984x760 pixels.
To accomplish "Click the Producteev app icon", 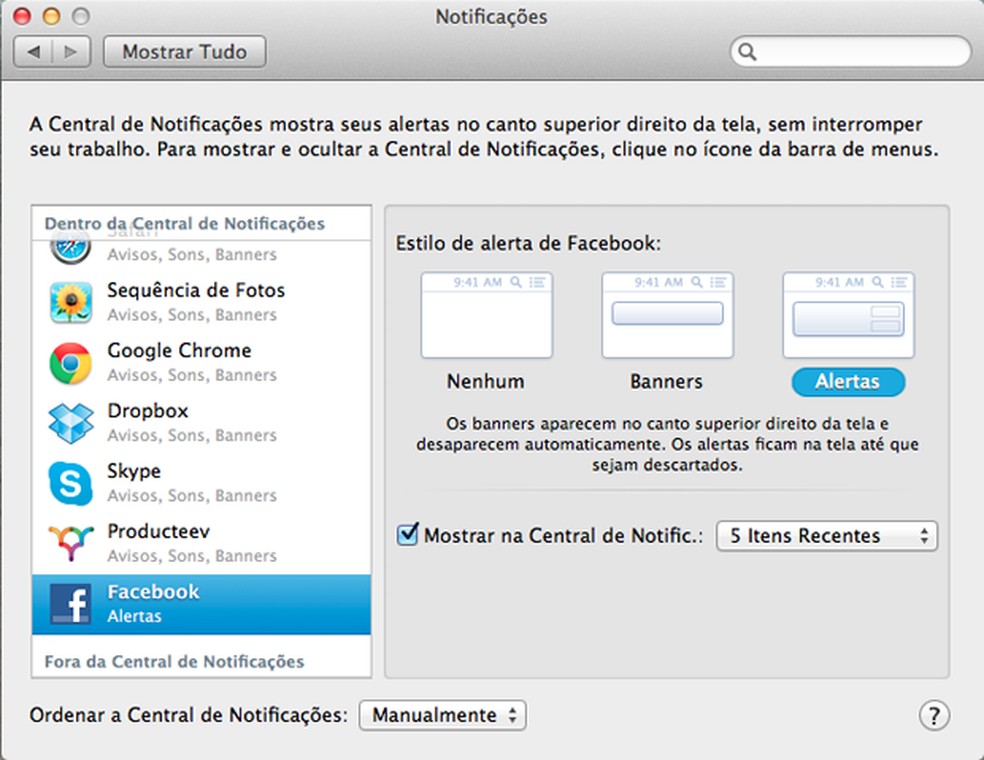I will point(69,542).
